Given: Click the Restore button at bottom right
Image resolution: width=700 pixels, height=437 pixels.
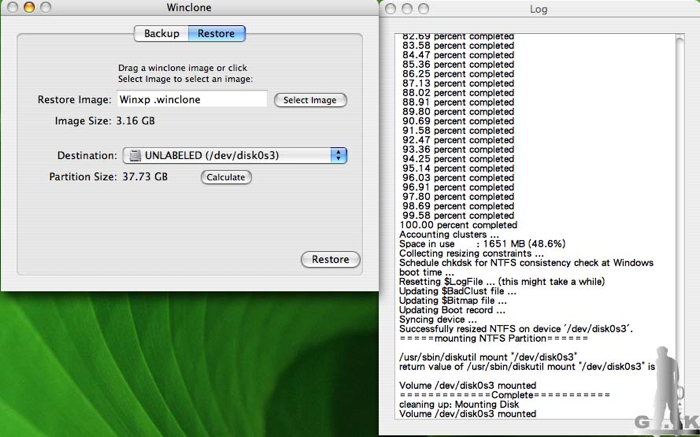Looking at the screenshot, I should click(x=330, y=259).
